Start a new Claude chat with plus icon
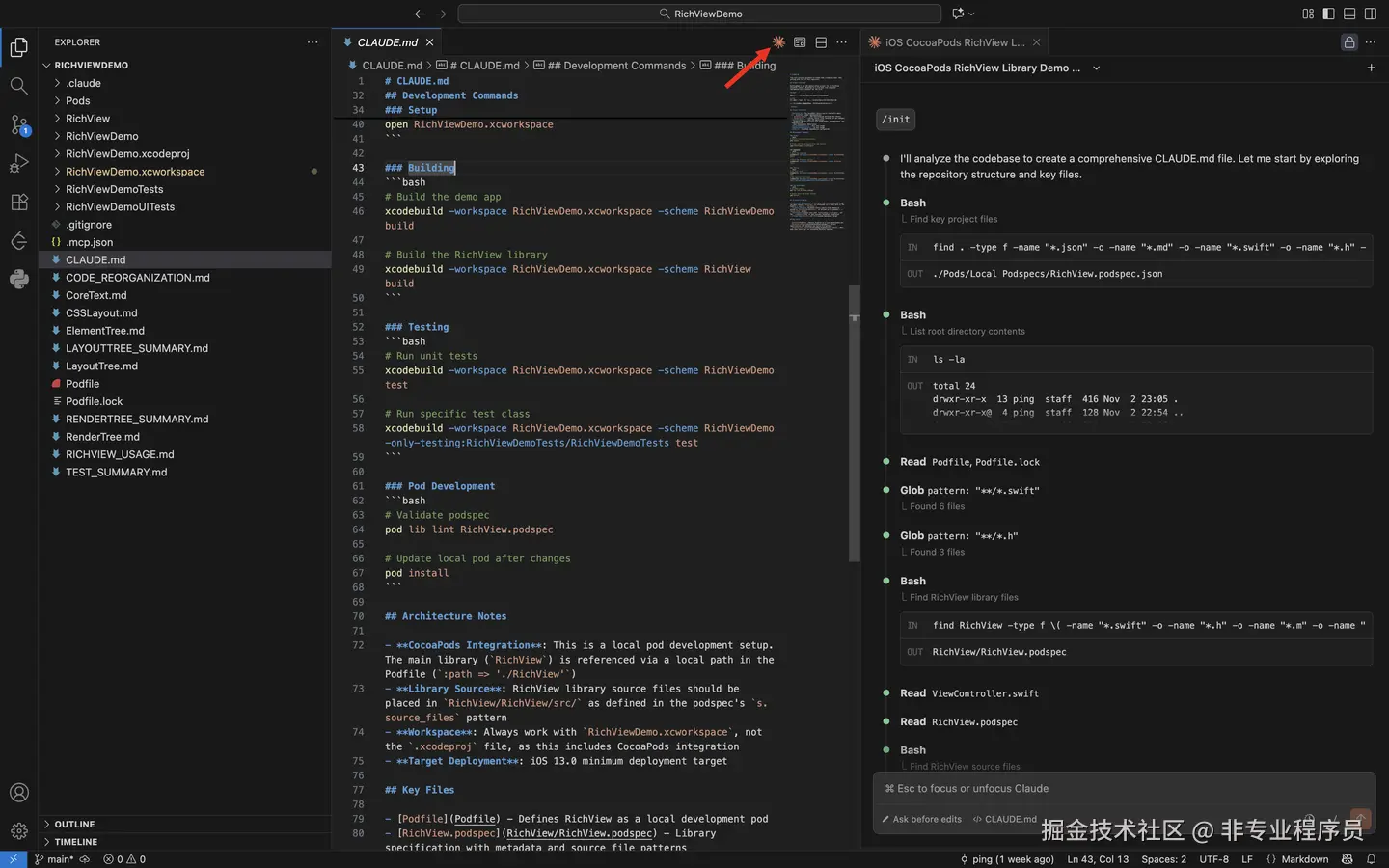This screenshot has height=868, width=1389. tap(1371, 68)
